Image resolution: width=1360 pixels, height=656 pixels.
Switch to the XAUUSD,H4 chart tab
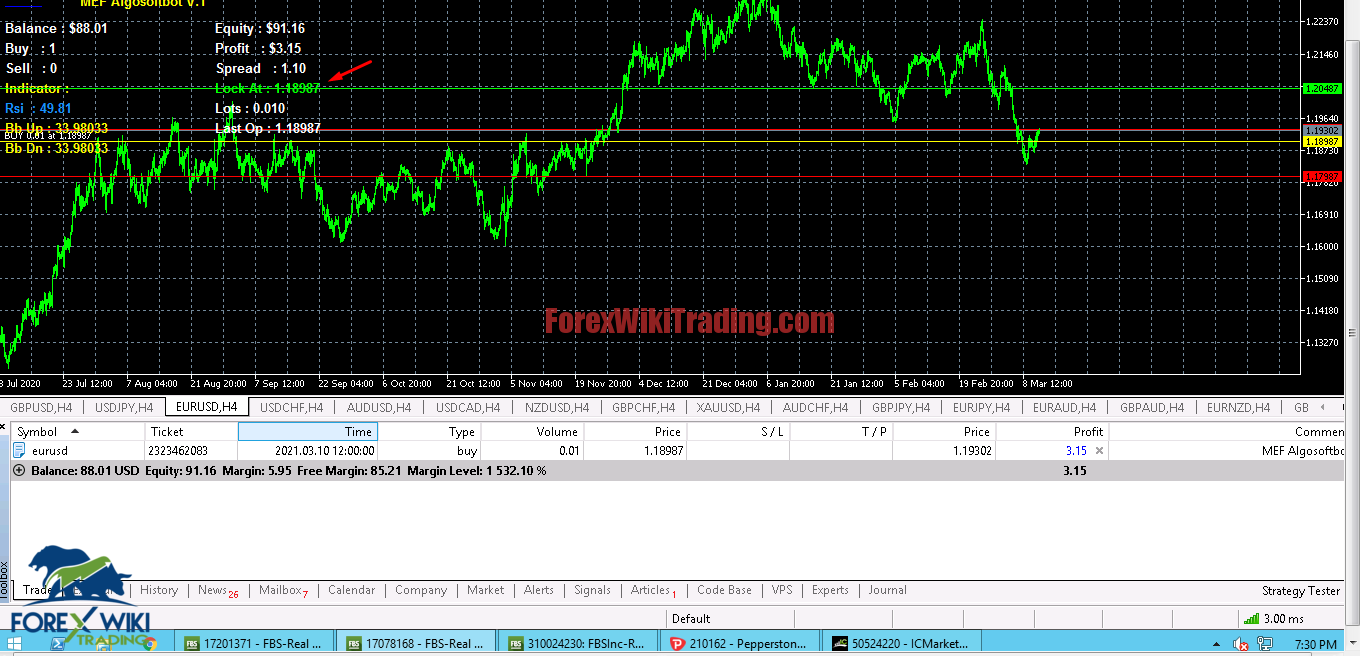click(x=728, y=408)
